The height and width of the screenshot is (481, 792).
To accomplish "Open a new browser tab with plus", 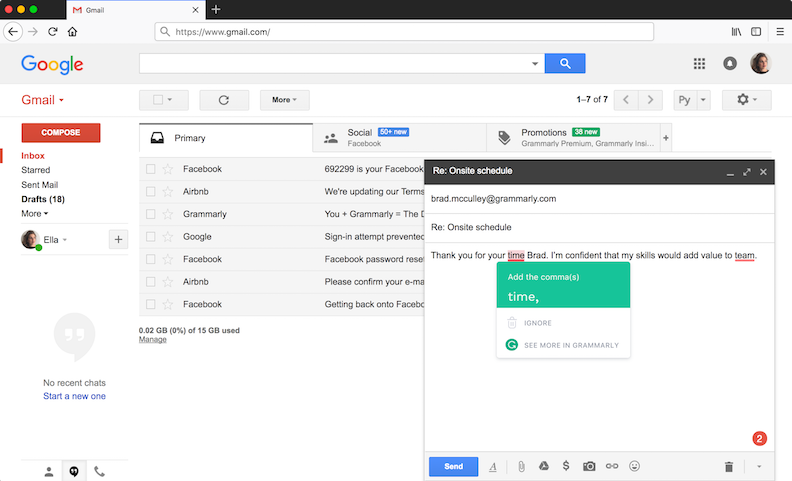I will [216, 9].
